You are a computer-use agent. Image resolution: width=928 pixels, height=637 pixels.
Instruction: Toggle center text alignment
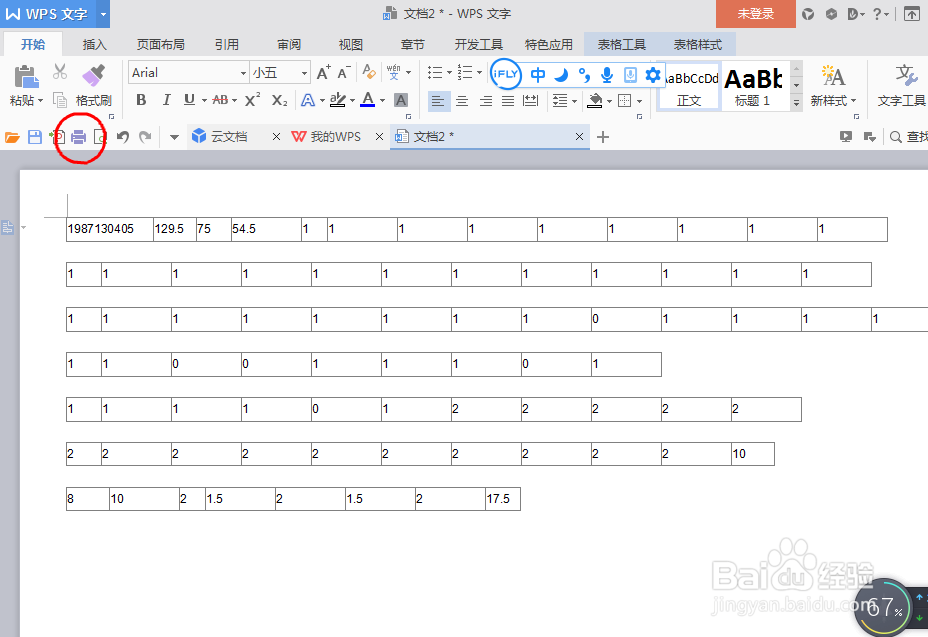[x=462, y=101]
